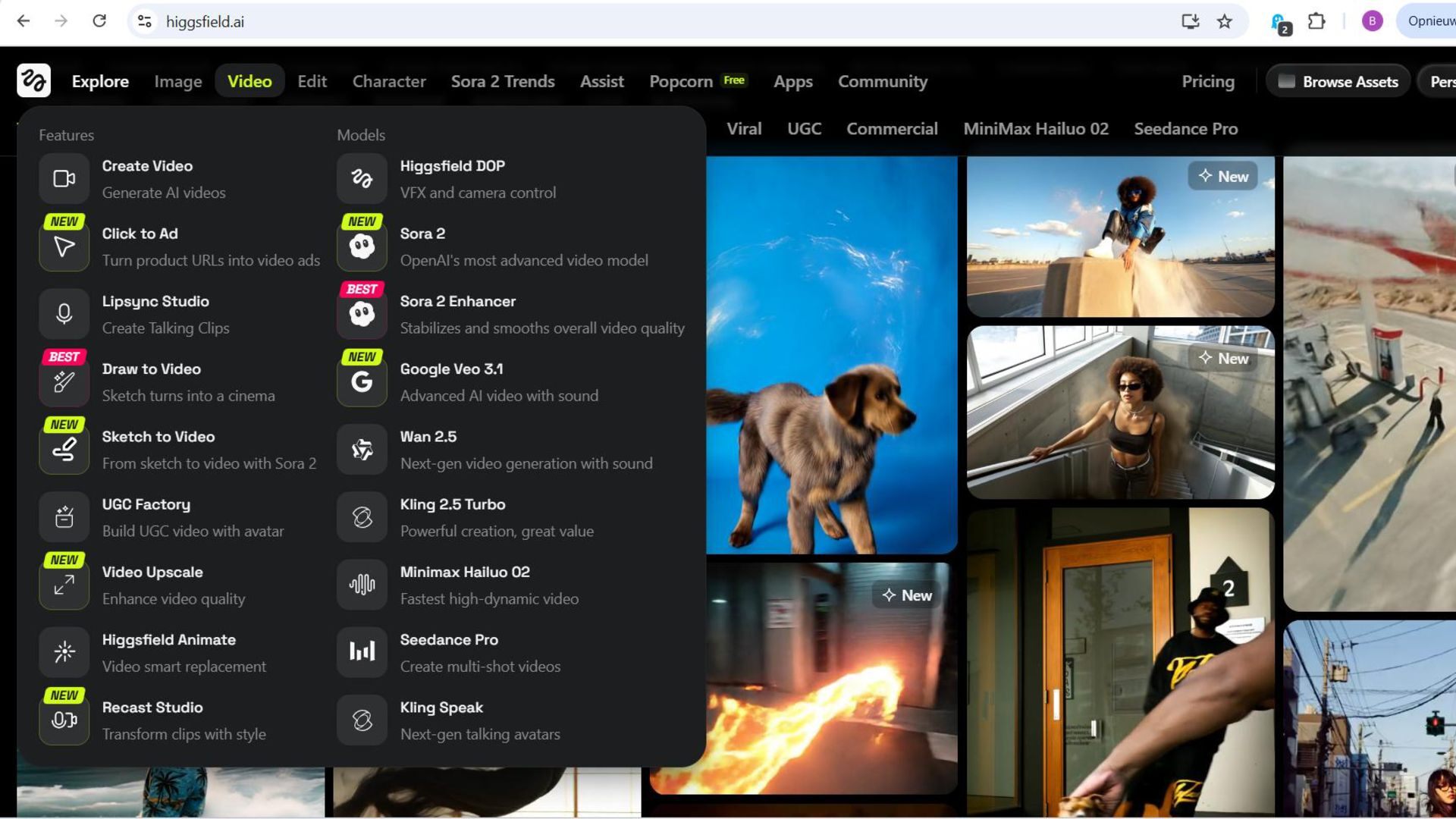Select the Video Upscale expand-arrows icon
The image size is (1456, 819).
pos(64,585)
